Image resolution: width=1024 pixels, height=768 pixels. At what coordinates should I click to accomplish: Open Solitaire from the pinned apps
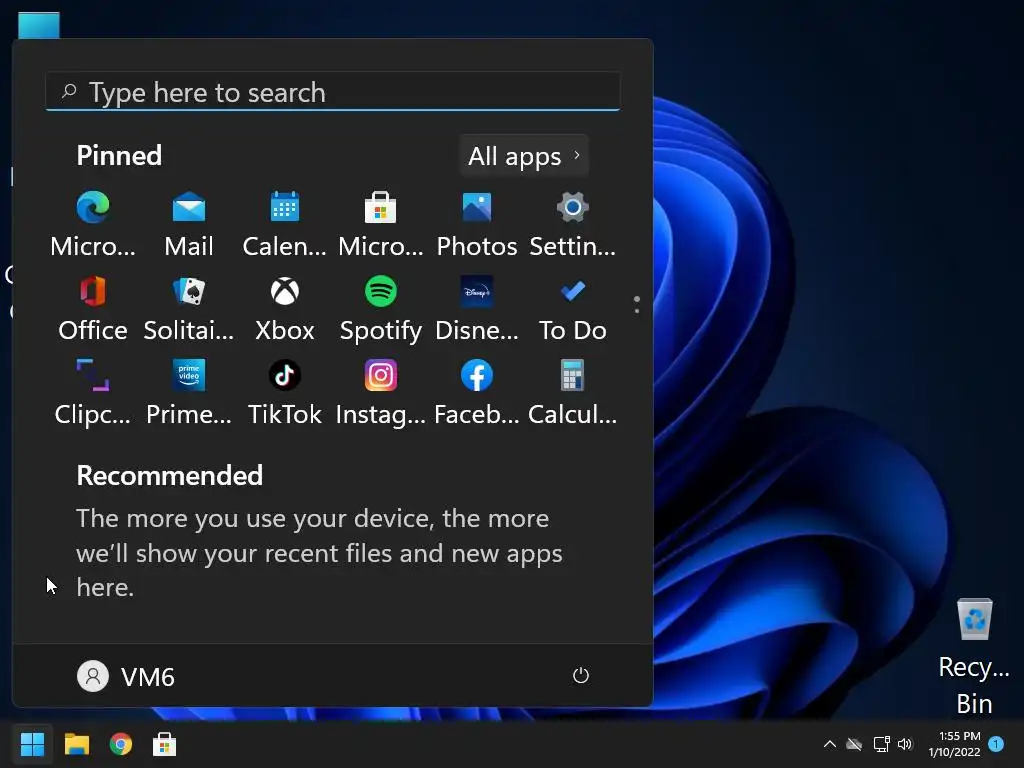(189, 308)
